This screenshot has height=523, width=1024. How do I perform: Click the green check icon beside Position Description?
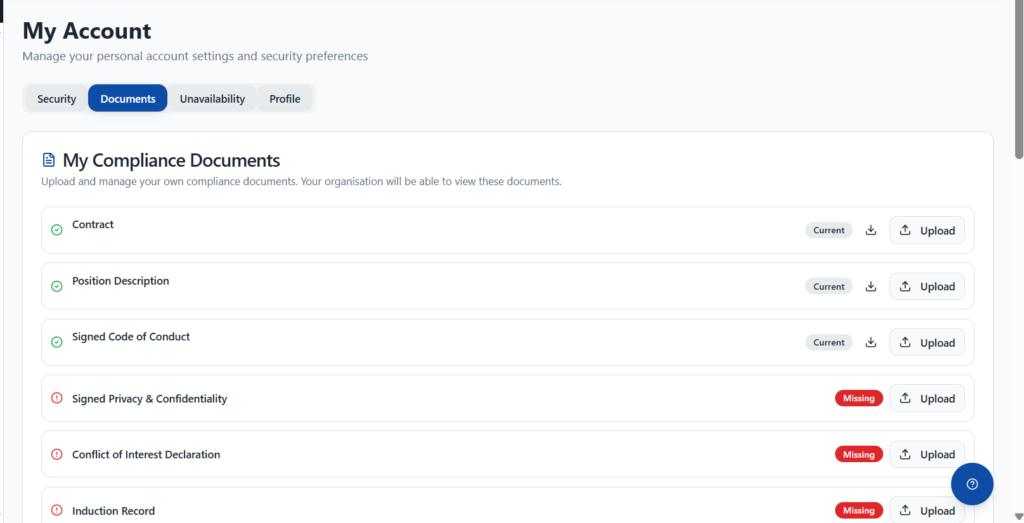pyautogui.click(x=57, y=286)
